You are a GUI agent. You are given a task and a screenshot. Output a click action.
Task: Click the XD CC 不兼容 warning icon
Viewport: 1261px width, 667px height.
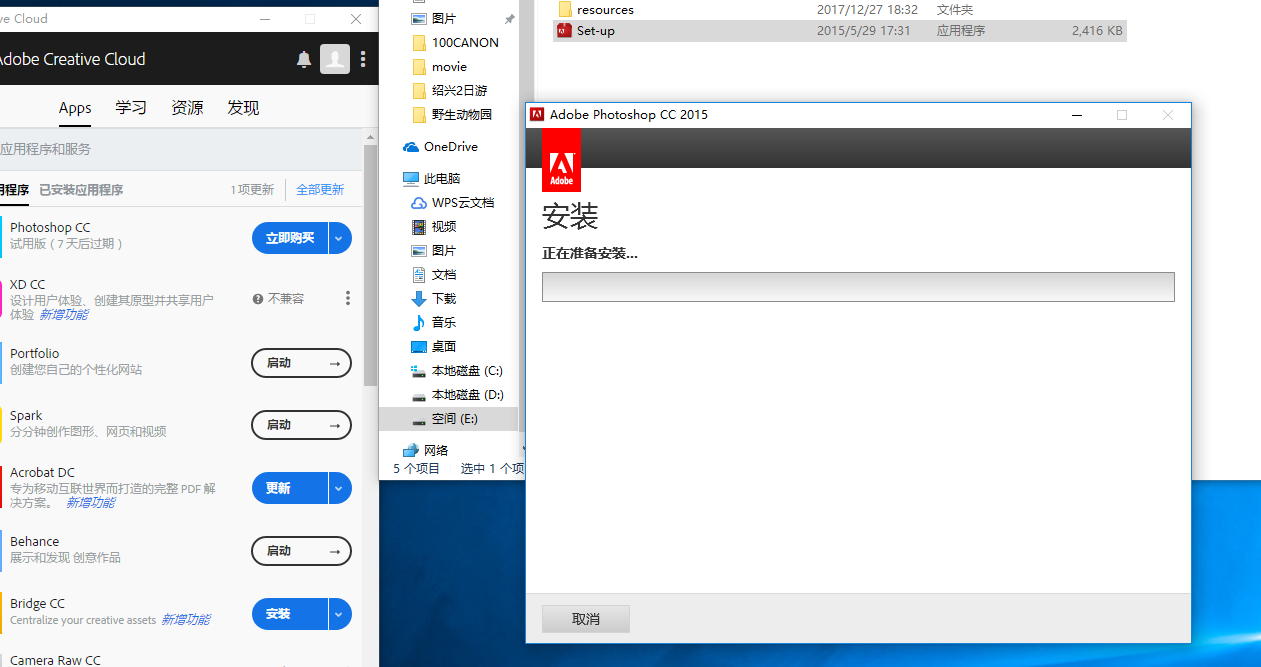pos(258,298)
